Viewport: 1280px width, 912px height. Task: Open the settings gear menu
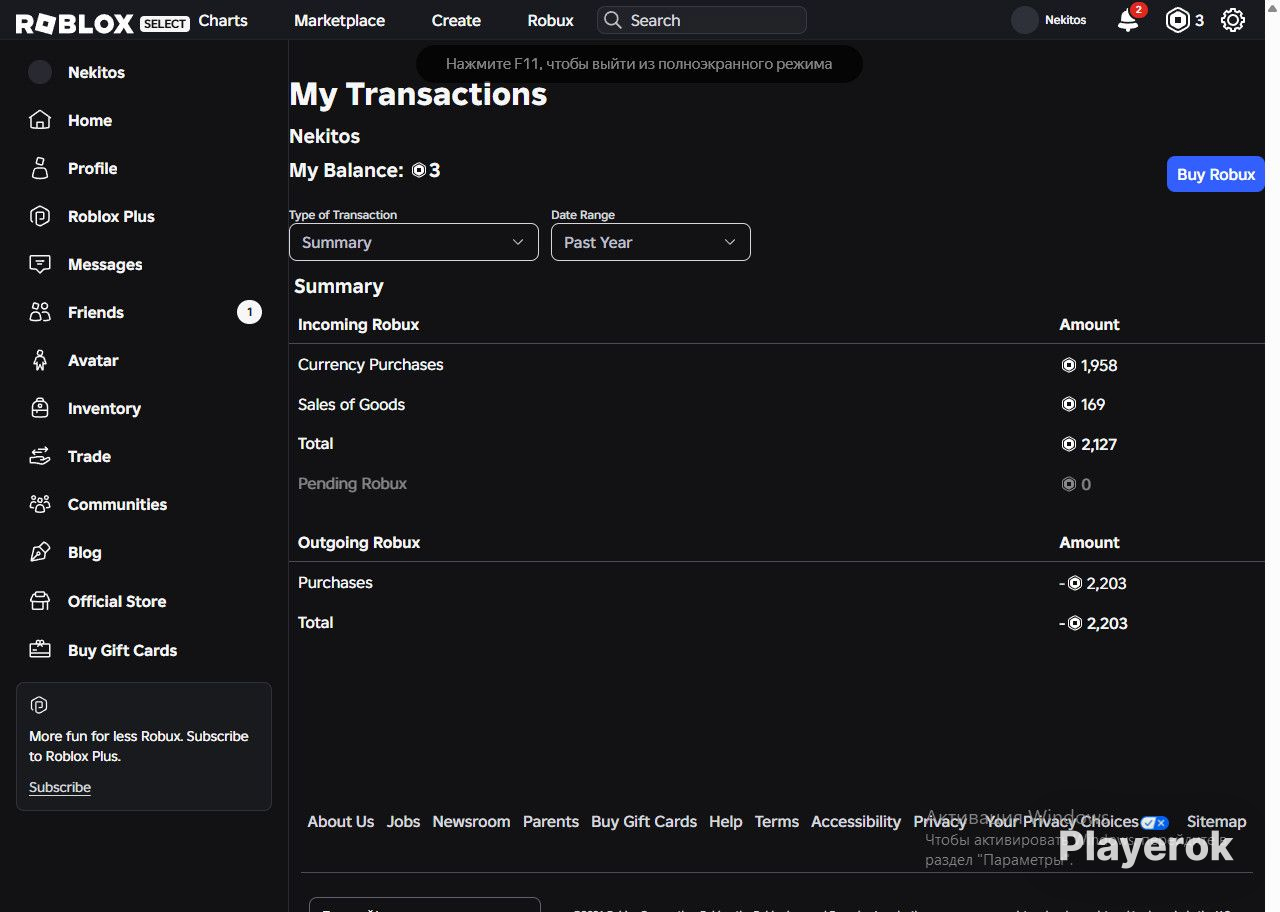click(x=1233, y=20)
